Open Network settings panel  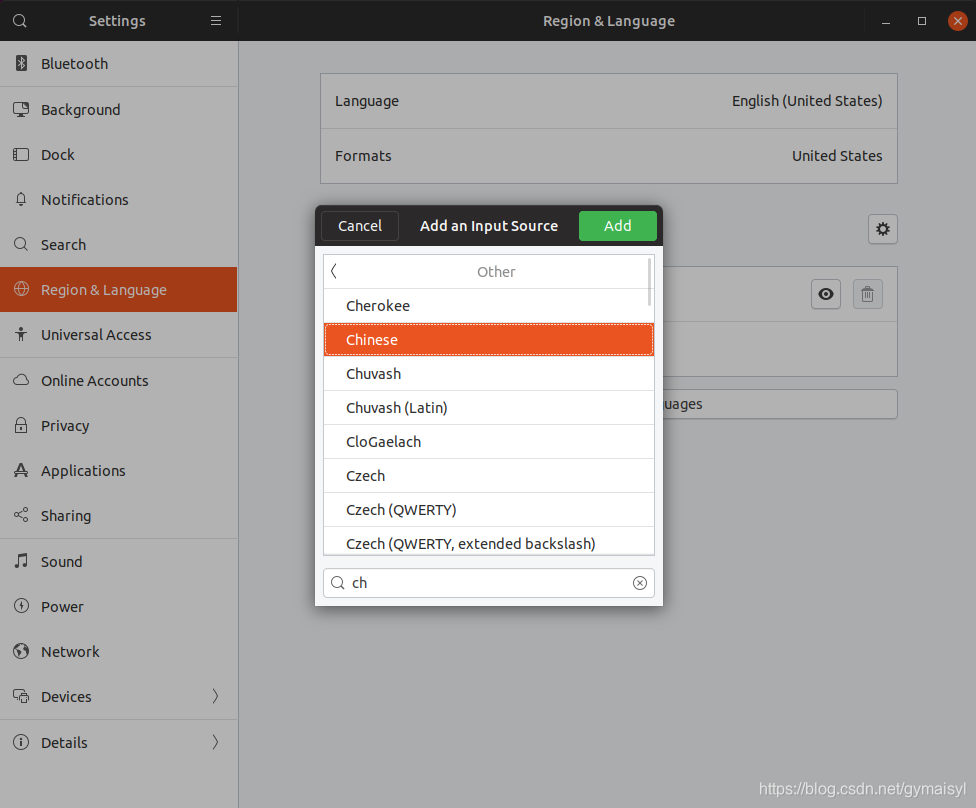[x=119, y=652]
